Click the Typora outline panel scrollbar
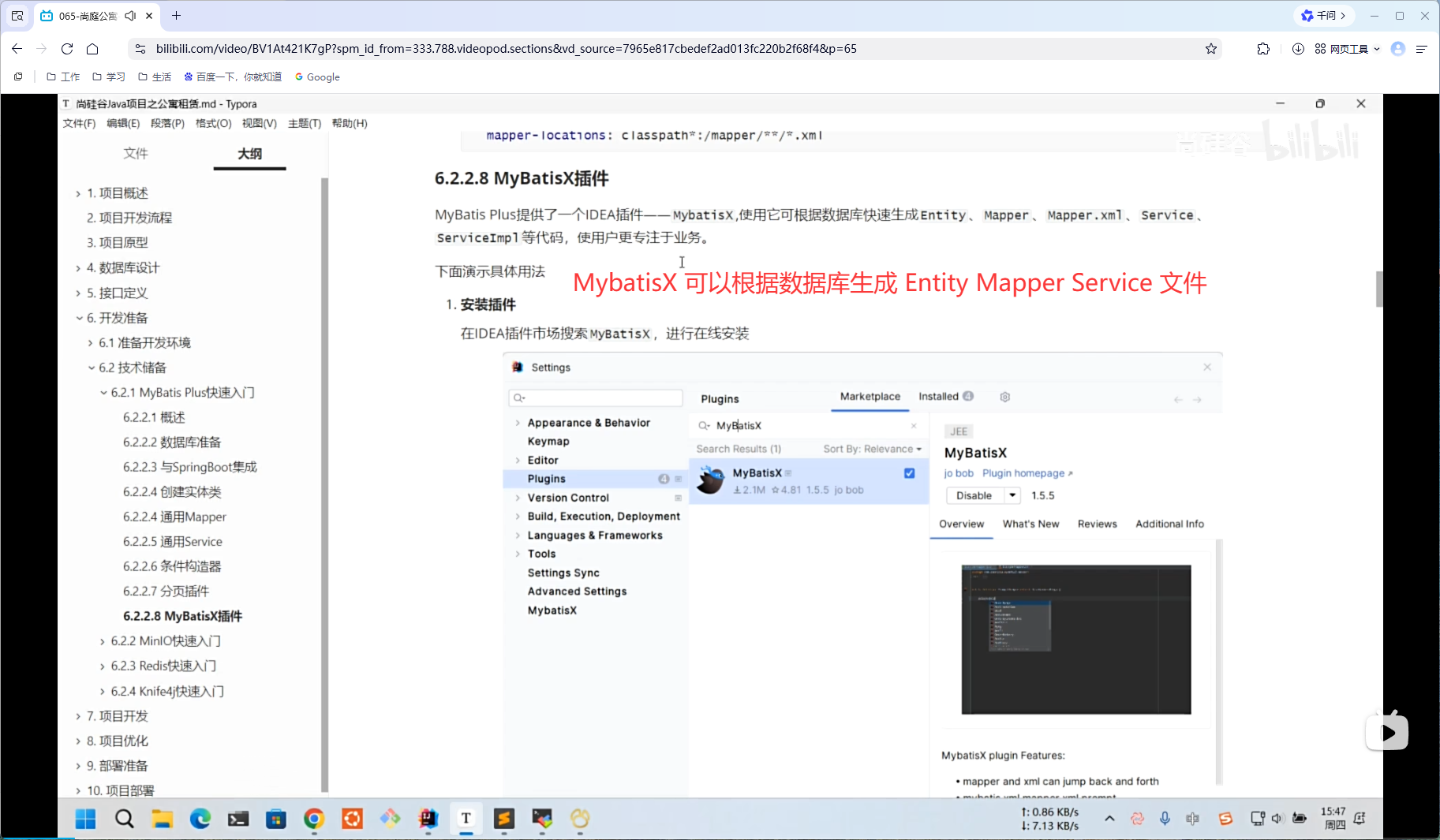 (324, 484)
